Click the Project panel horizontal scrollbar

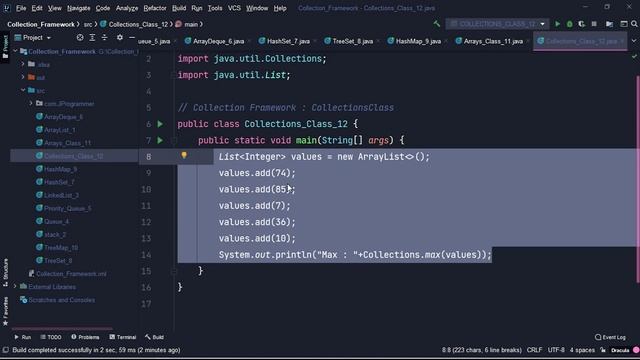coord(62,328)
